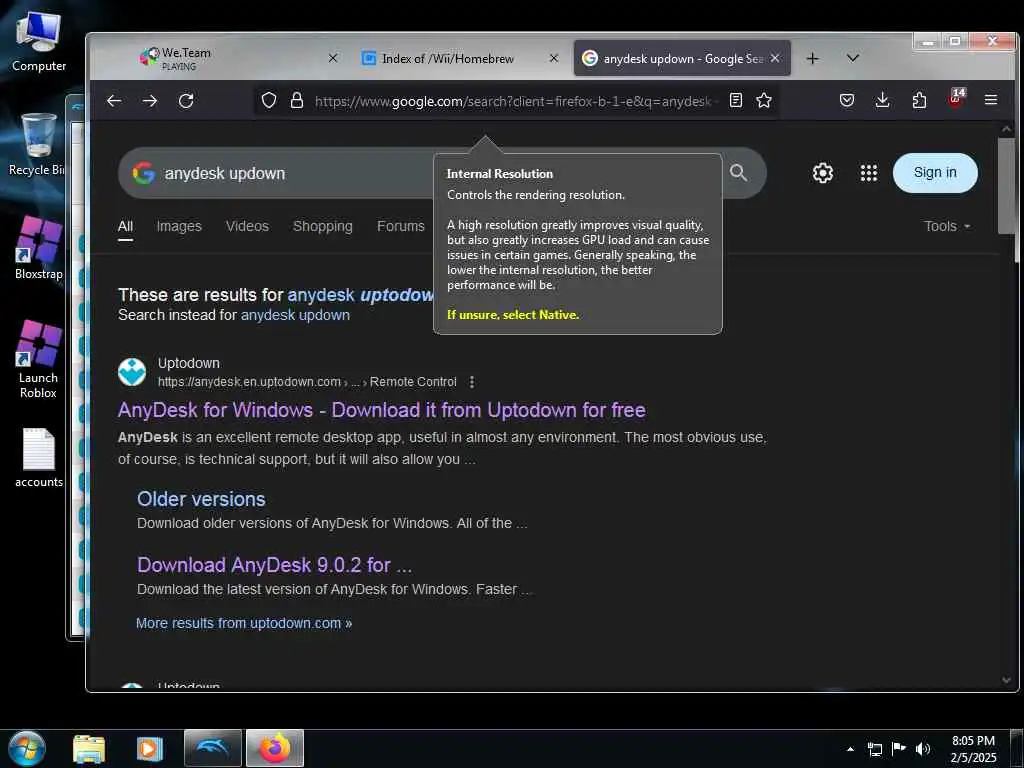Open the tracking protection shield icon

click(x=269, y=101)
